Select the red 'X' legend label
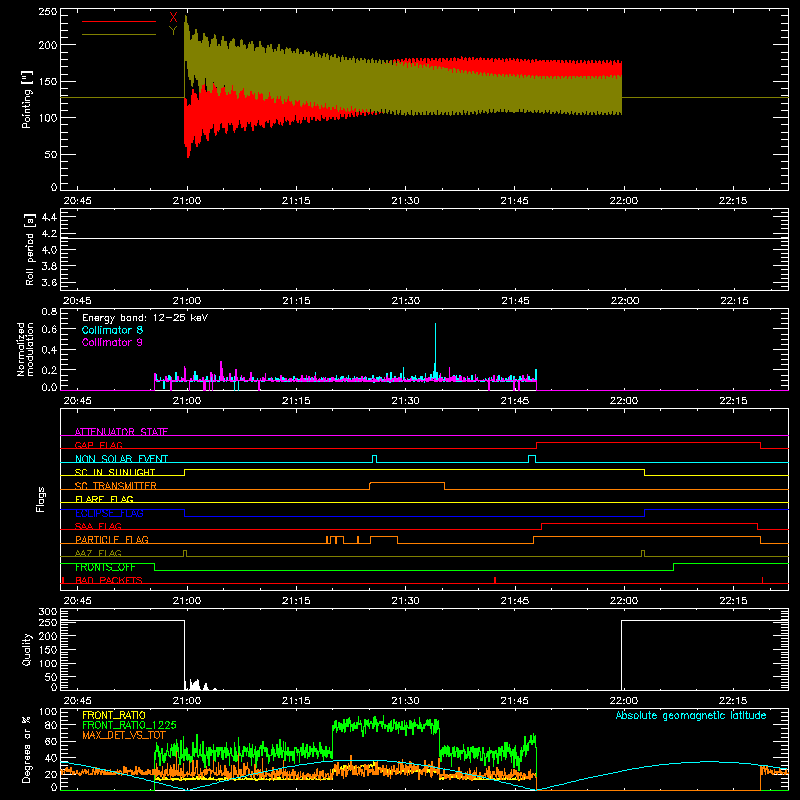Image resolution: width=800 pixels, height=800 pixels. click(x=173, y=18)
